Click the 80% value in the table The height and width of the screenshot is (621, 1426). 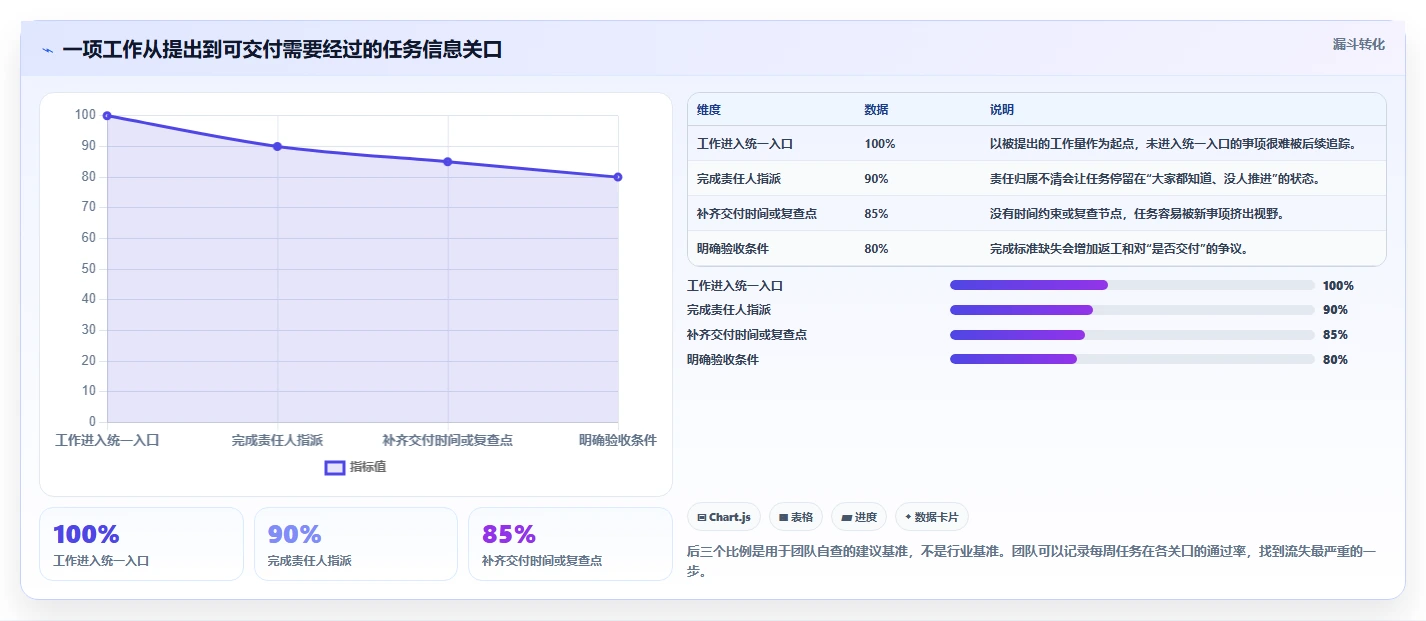(x=876, y=249)
